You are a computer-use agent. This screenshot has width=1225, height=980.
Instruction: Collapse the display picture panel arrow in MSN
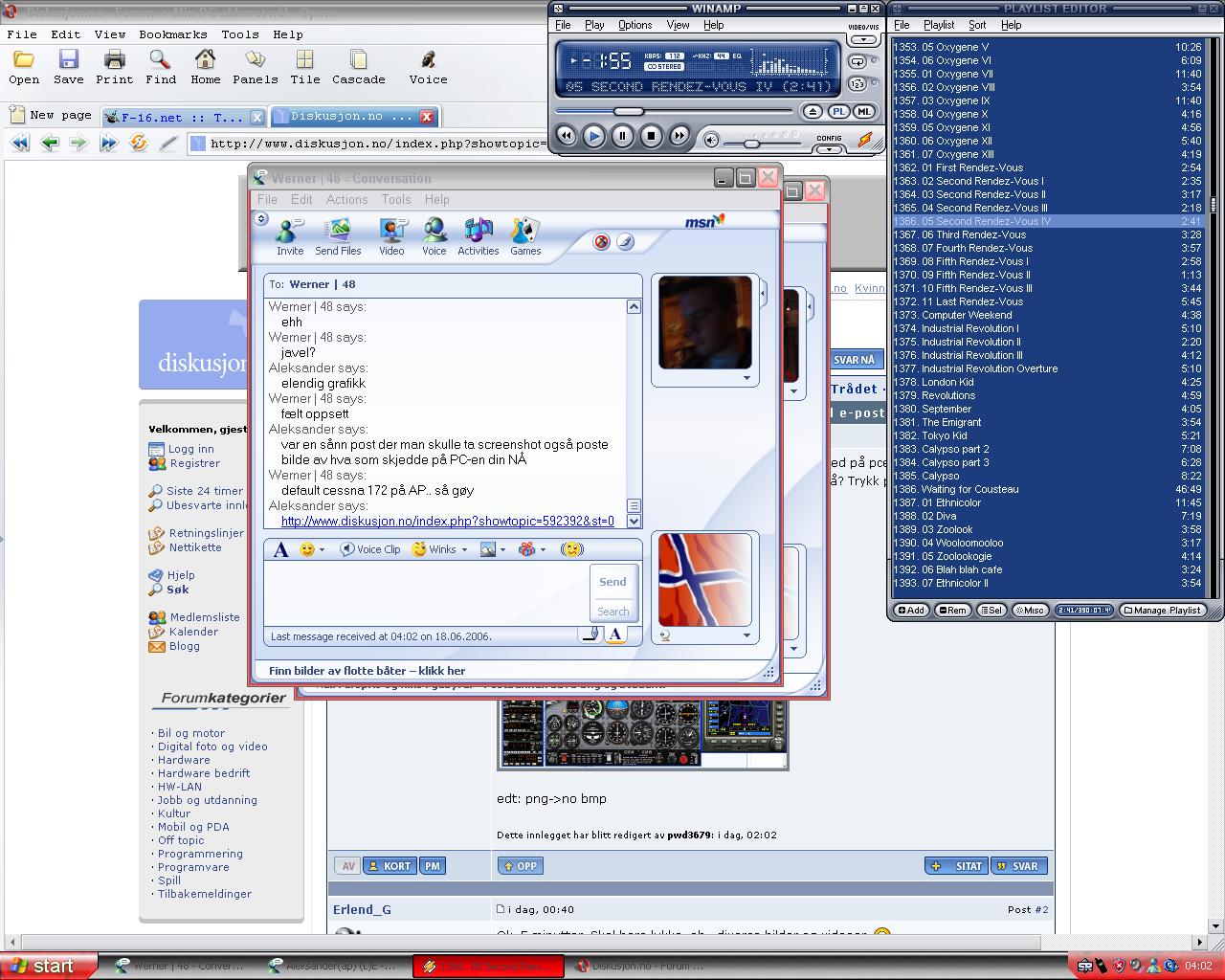763,293
